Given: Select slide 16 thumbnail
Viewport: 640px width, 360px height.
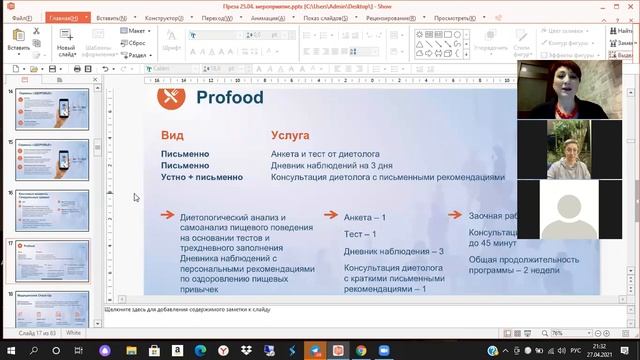Looking at the screenshot, I should coord(52,211).
